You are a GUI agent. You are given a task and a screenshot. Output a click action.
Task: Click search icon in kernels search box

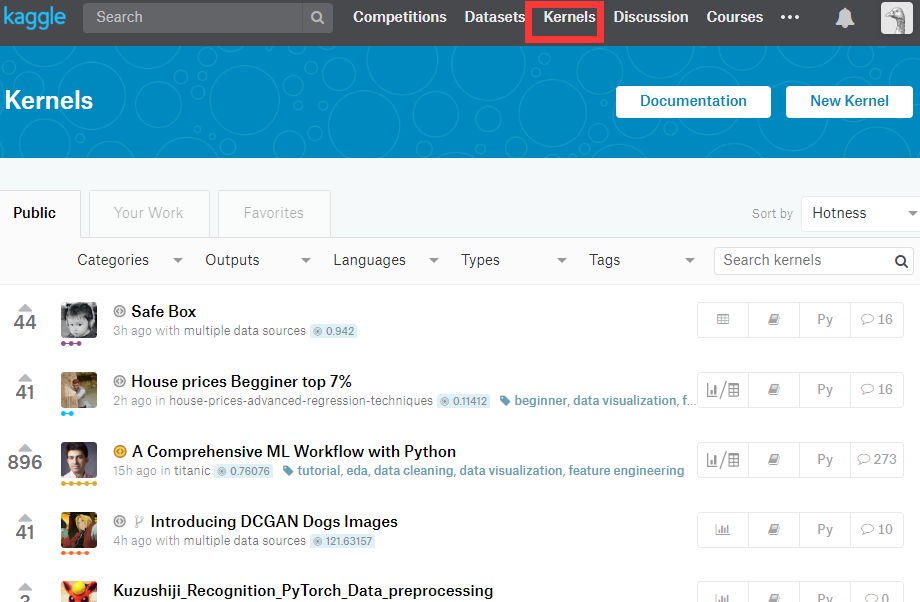click(x=901, y=261)
